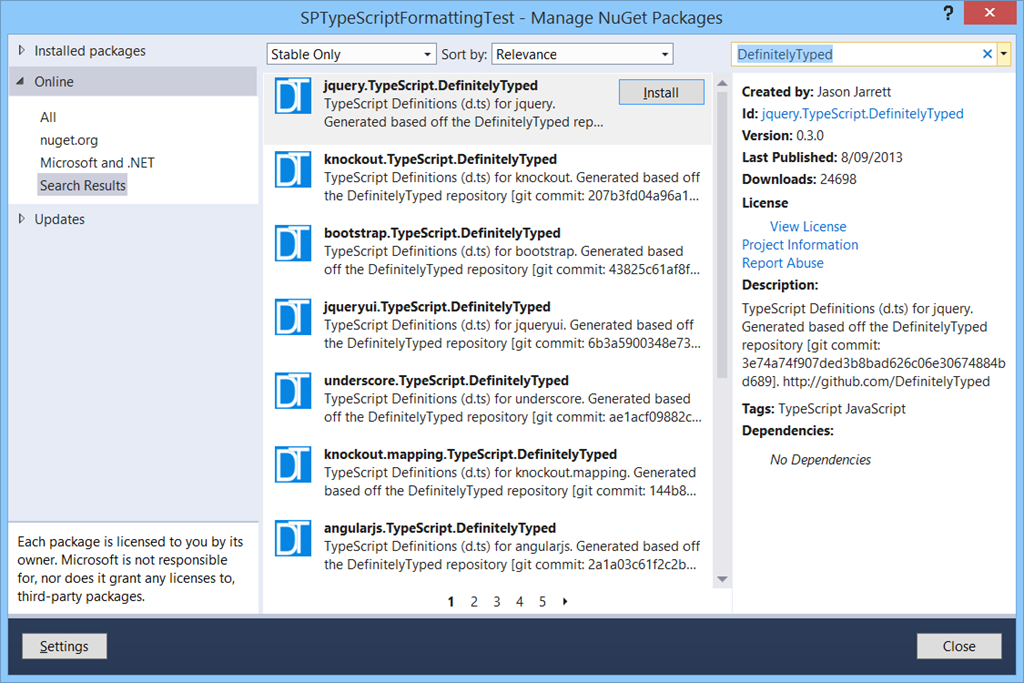Select underscore.TypeScript.DefinitelyTyped package title
This screenshot has height=683, width=1024.
point(446,381)
